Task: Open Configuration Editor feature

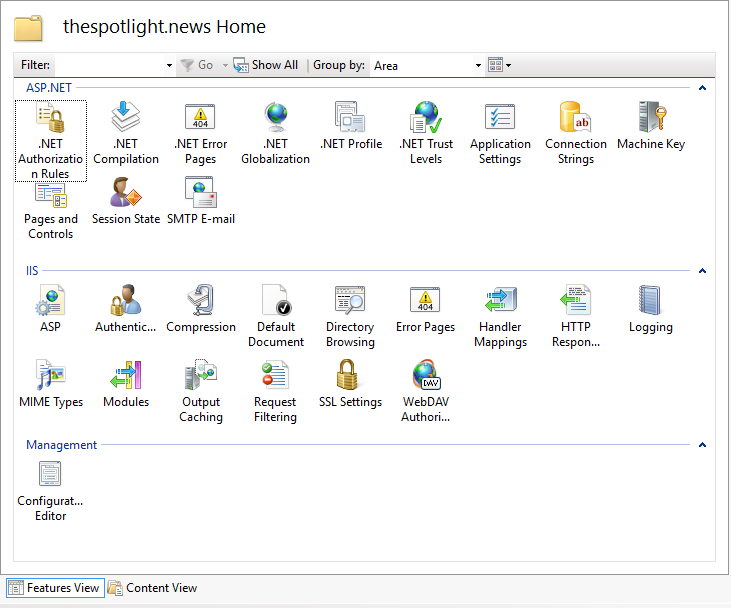Action: [50, 491]
